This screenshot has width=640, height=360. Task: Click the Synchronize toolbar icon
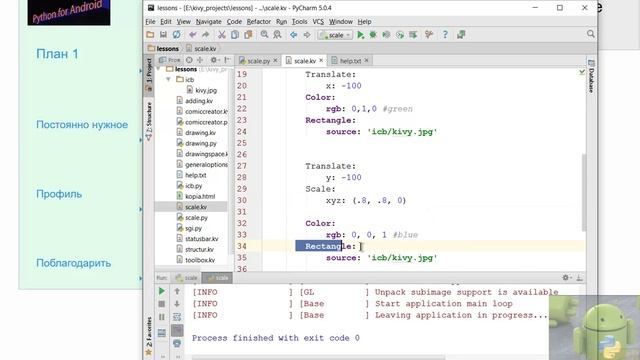[x=176, y=35]
